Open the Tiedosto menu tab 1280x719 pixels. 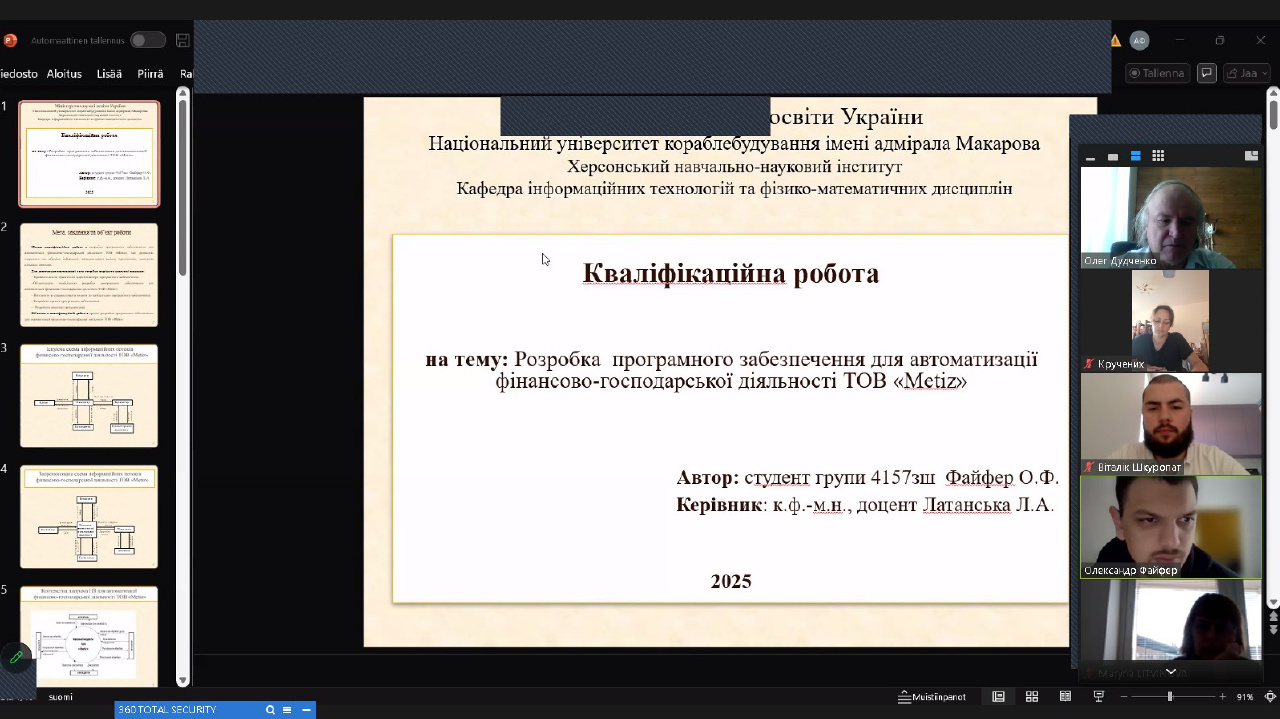point(19,74)
